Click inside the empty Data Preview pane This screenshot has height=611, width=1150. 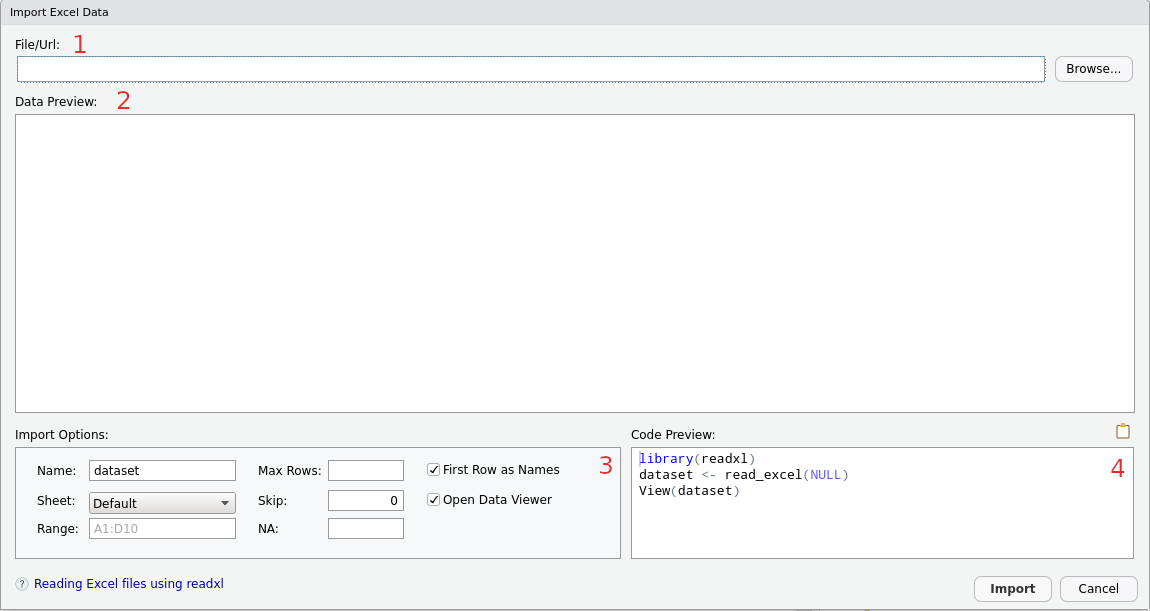574,263
